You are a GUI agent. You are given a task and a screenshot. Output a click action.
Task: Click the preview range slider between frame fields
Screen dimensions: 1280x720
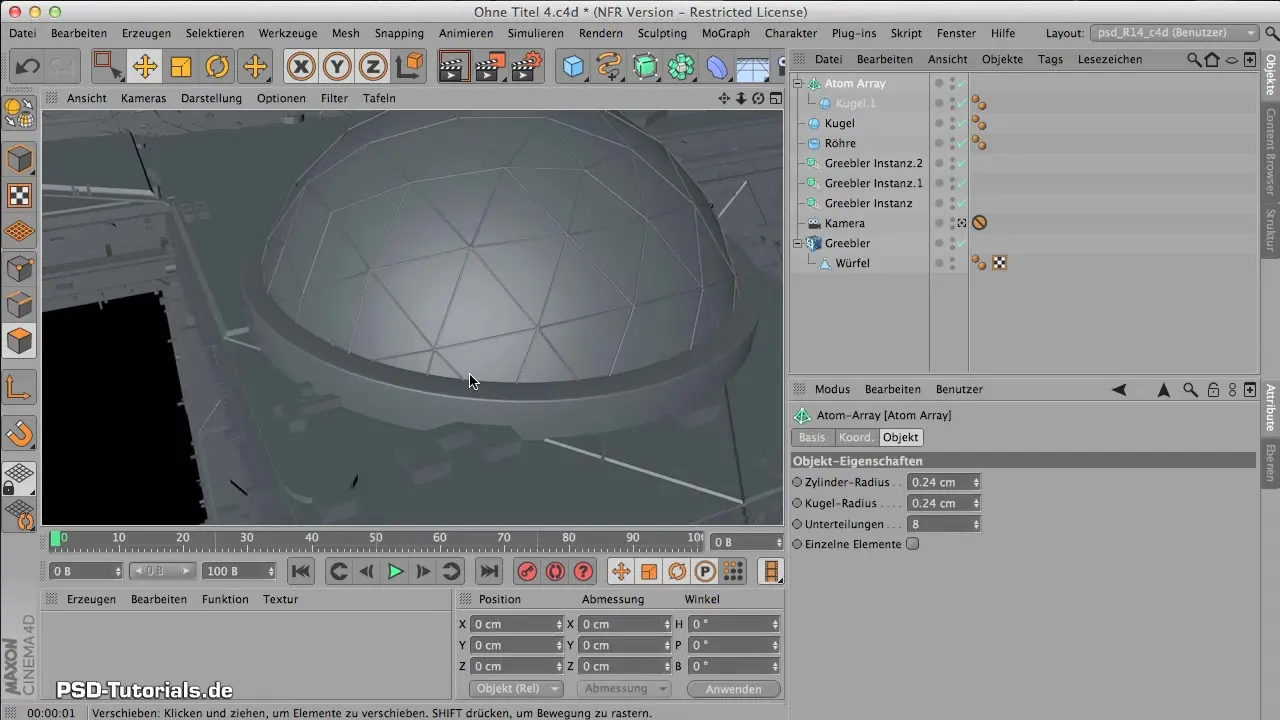point(162,571)
